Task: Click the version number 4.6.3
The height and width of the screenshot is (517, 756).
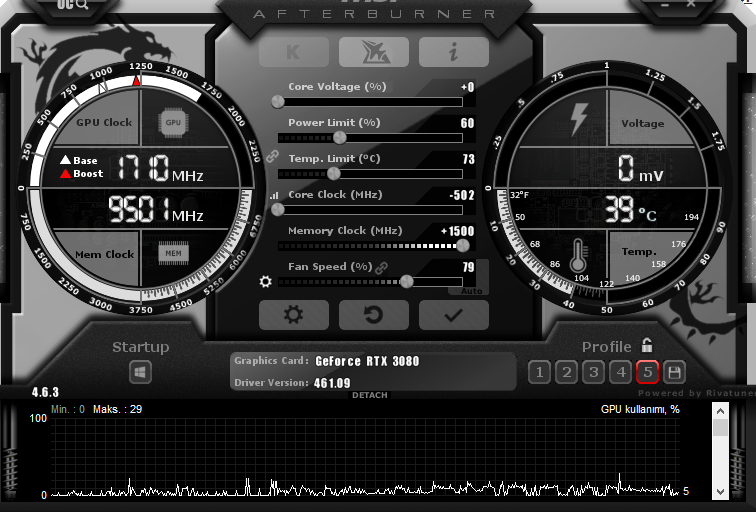Action: click(45, 392)
